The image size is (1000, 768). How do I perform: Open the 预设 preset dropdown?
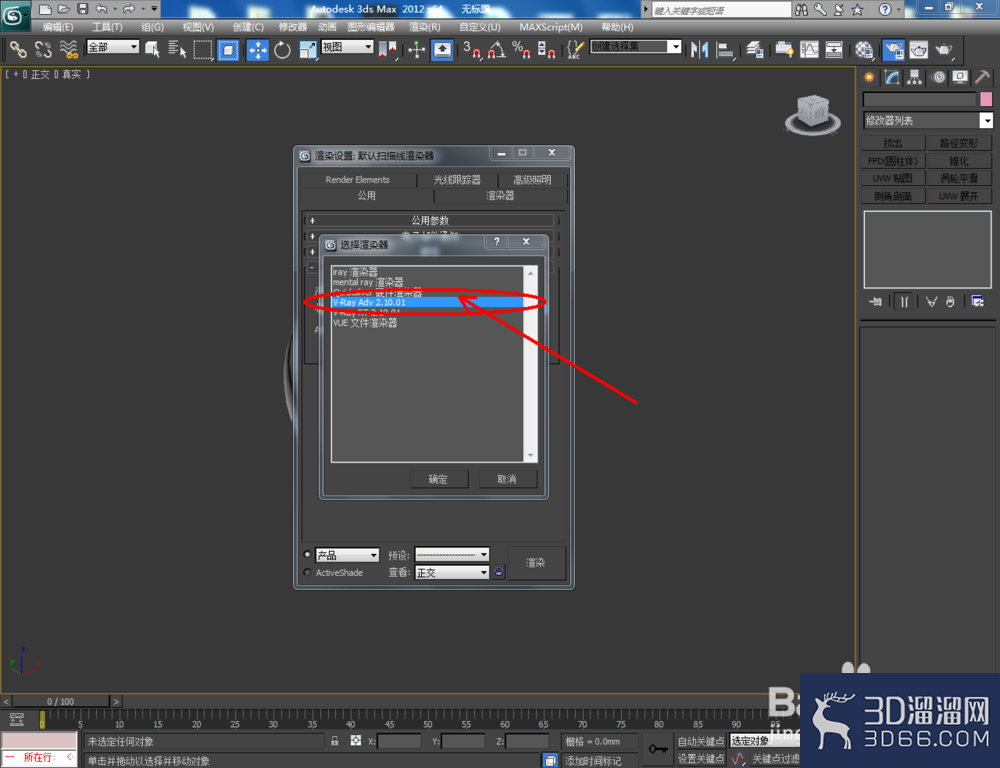click(x=452, y=555)
